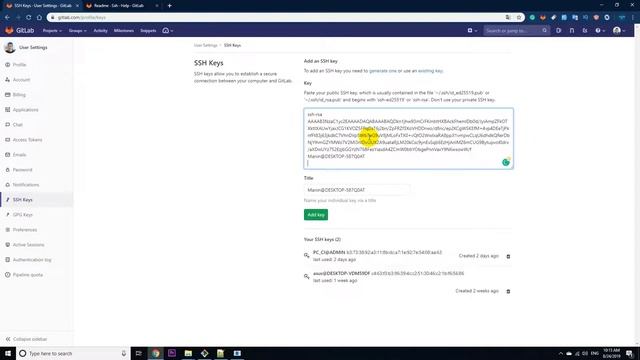
Task: Open Access Tokens in settings sidebar
Action: click(x=27, y=140)
